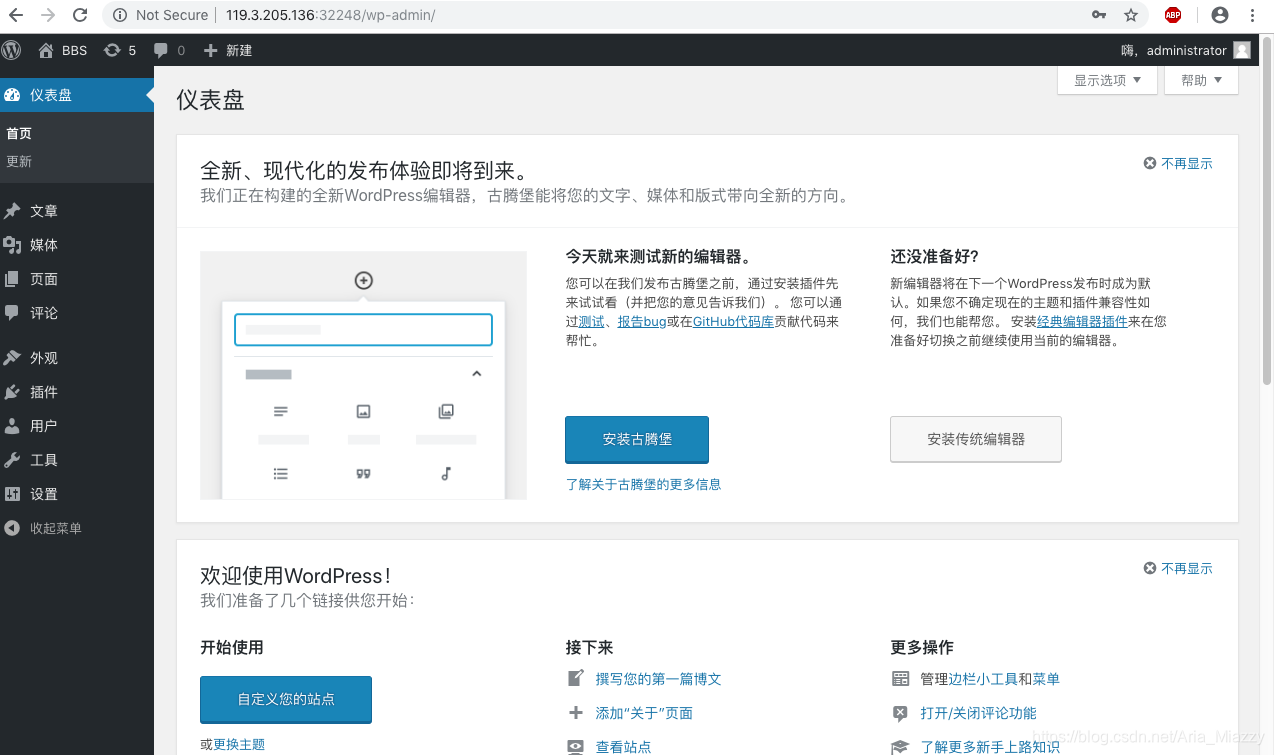Image resolution: width=1274 pixels, height=755 pixels.
Task: Click the collapse chevron in editor preview
Action: point(477,374)
